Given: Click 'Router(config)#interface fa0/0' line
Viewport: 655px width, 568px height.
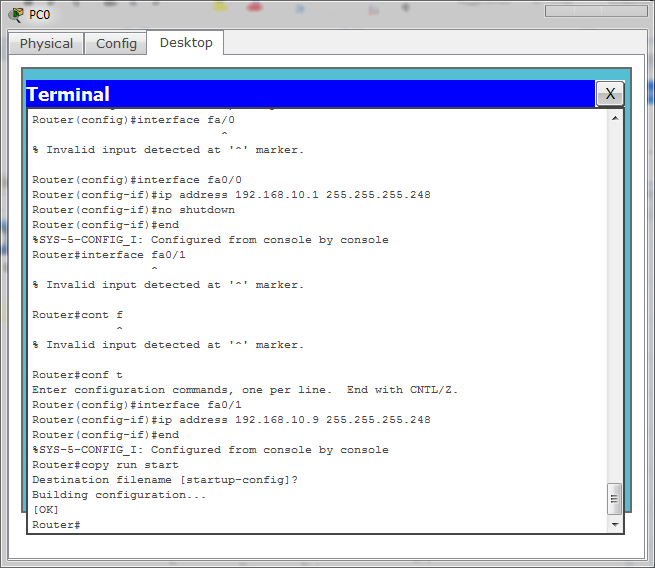Looking at the screenshot, I should [x=137, y=180].
